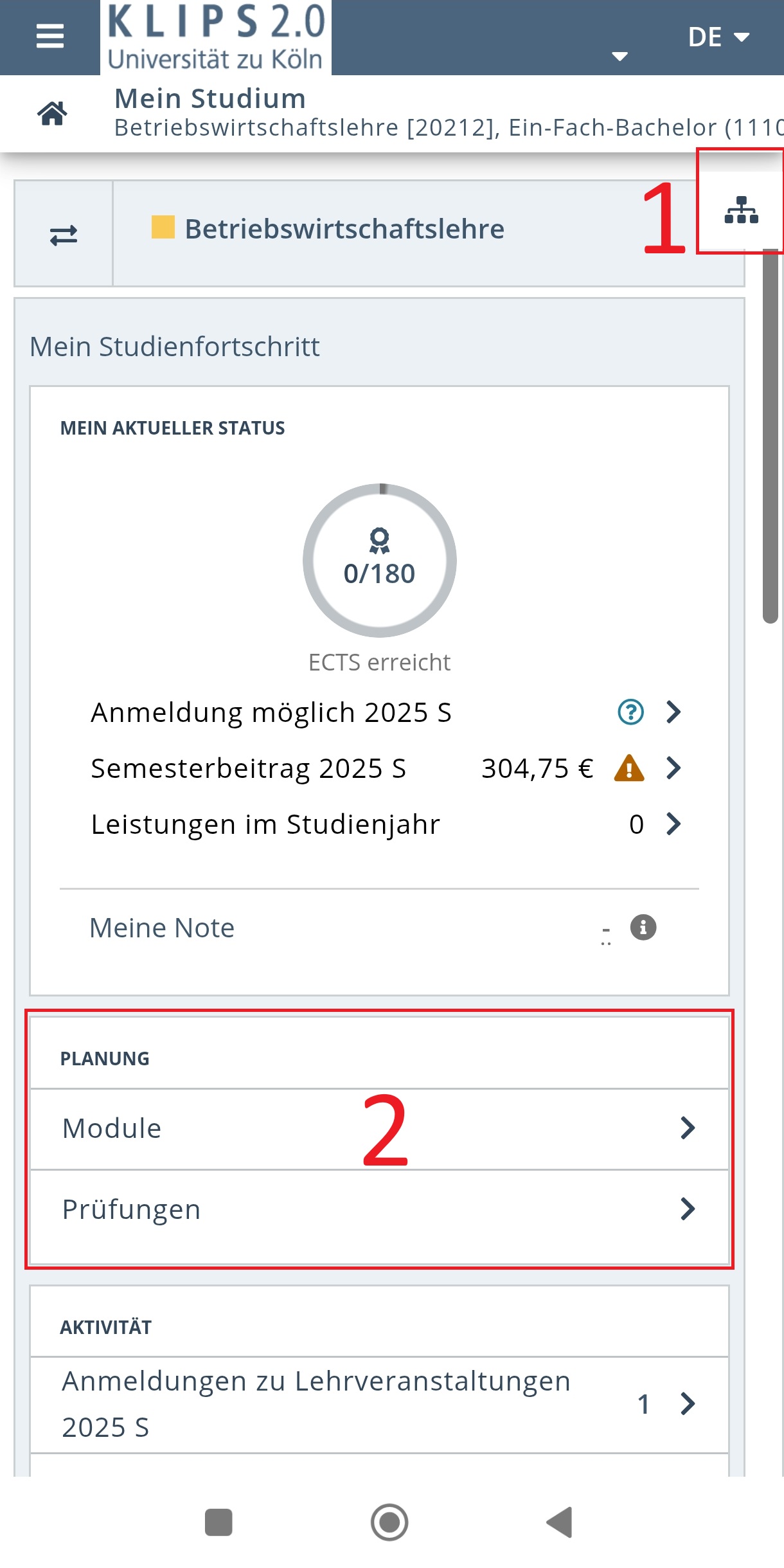Open the hamburger navigation menu
784x1568 pixels.
coord(50,36)
